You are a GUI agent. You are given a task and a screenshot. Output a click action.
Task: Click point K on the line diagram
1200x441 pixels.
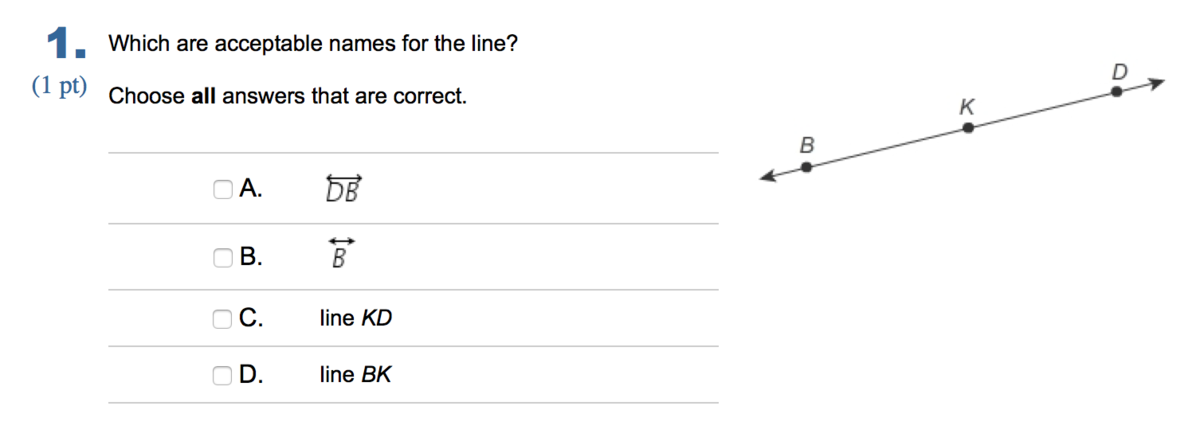coord(968,127)
